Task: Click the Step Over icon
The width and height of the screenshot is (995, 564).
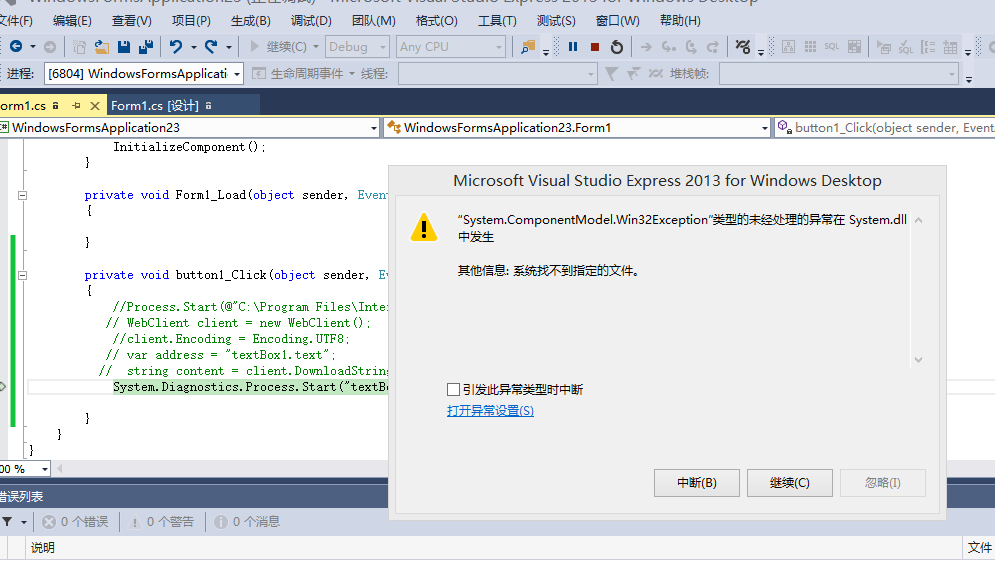Action: pyautogui.click(x=691, y=47)
